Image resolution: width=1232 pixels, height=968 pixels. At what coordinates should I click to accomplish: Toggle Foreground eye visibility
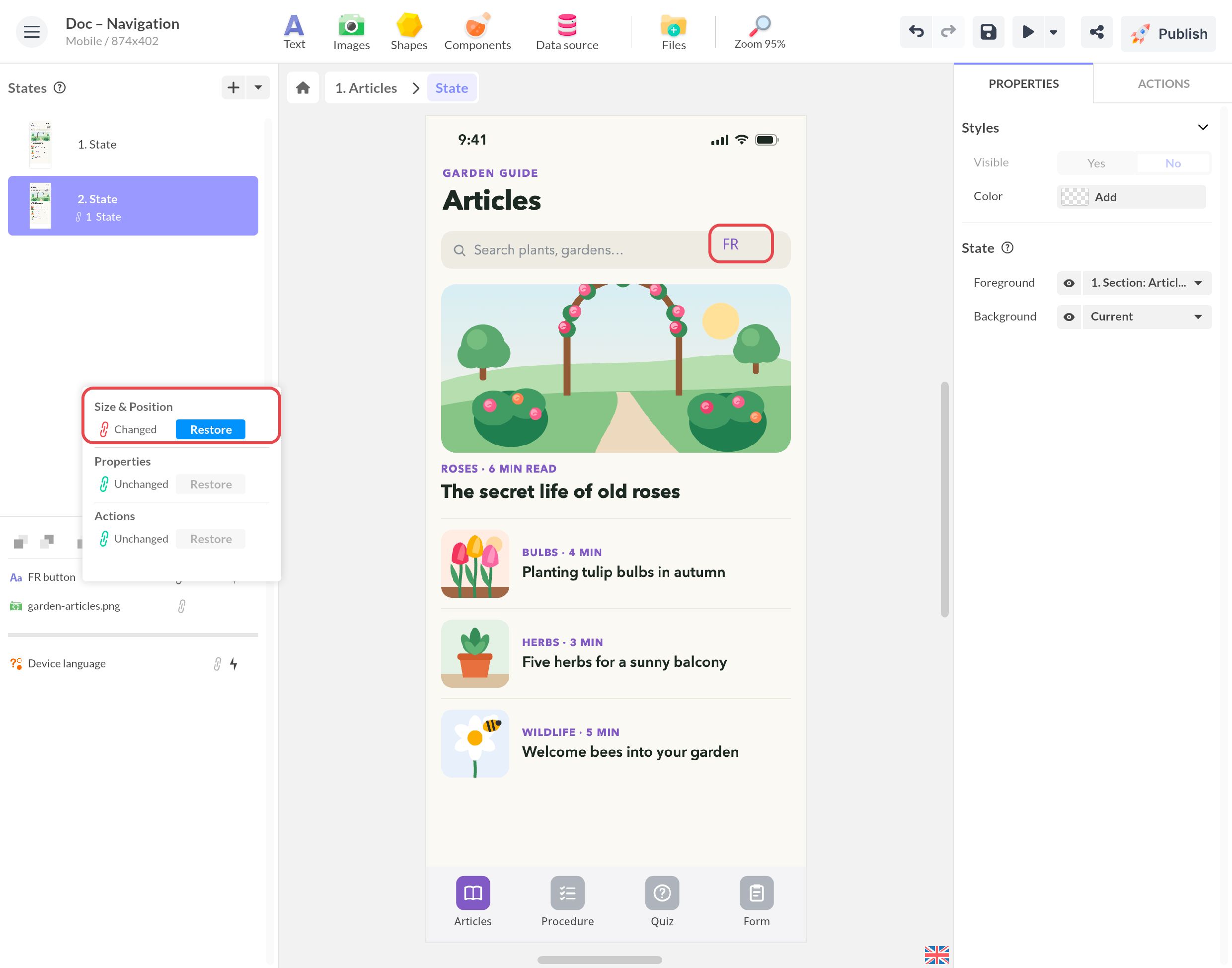tap(1068, 283)
